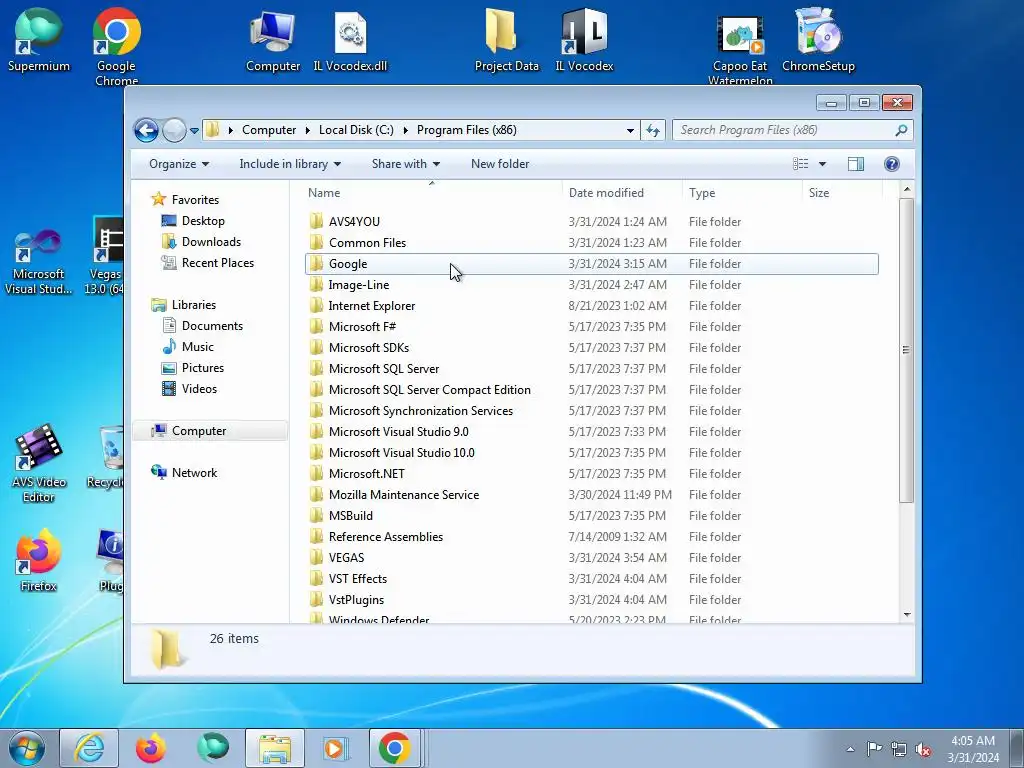Click the Computer breadcrumb segment
The height and width of the screenshot is (768, 1024).
point(269,130)
